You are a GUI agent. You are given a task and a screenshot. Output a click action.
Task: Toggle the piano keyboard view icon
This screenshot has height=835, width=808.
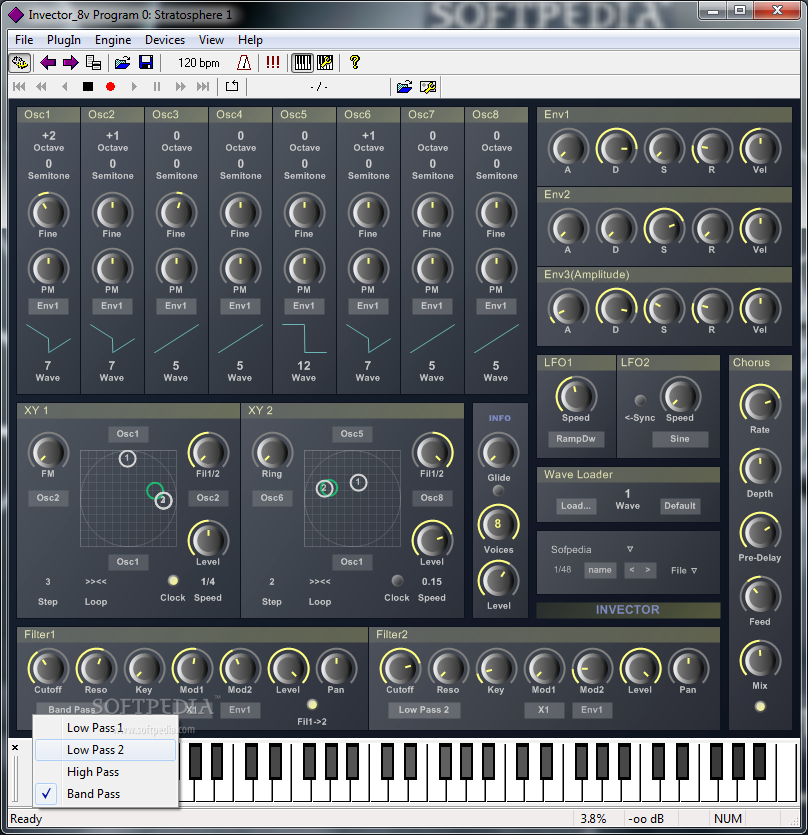tap(302, 63)
